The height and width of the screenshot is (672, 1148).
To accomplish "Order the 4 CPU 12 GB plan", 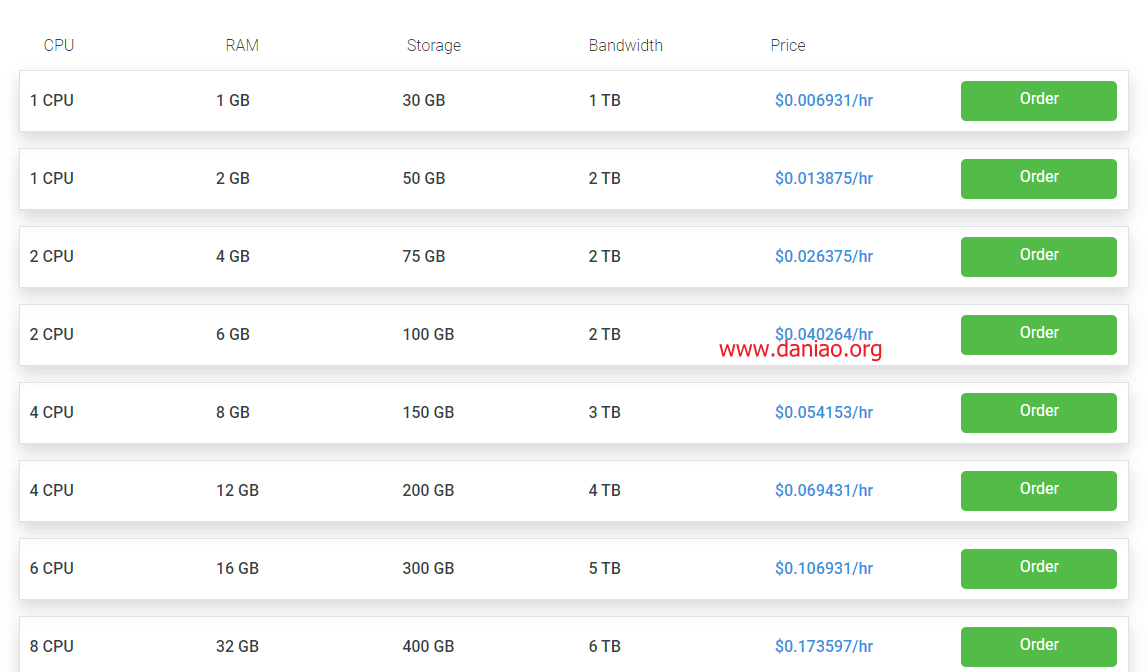I will click(x=1038, y=490).
